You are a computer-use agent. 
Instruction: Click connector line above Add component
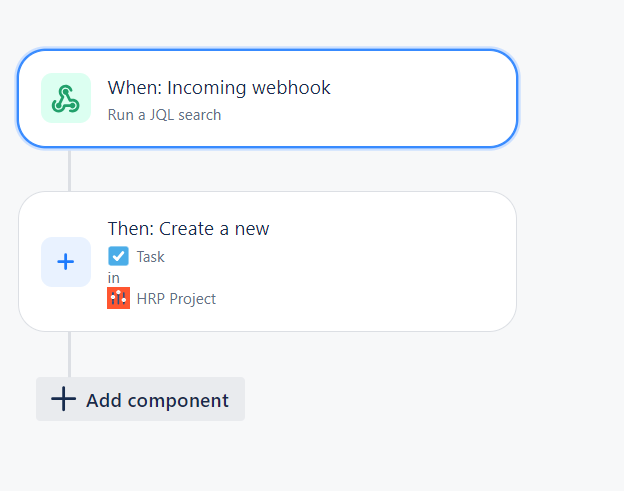pyautogui.click(x=70, y=355)
